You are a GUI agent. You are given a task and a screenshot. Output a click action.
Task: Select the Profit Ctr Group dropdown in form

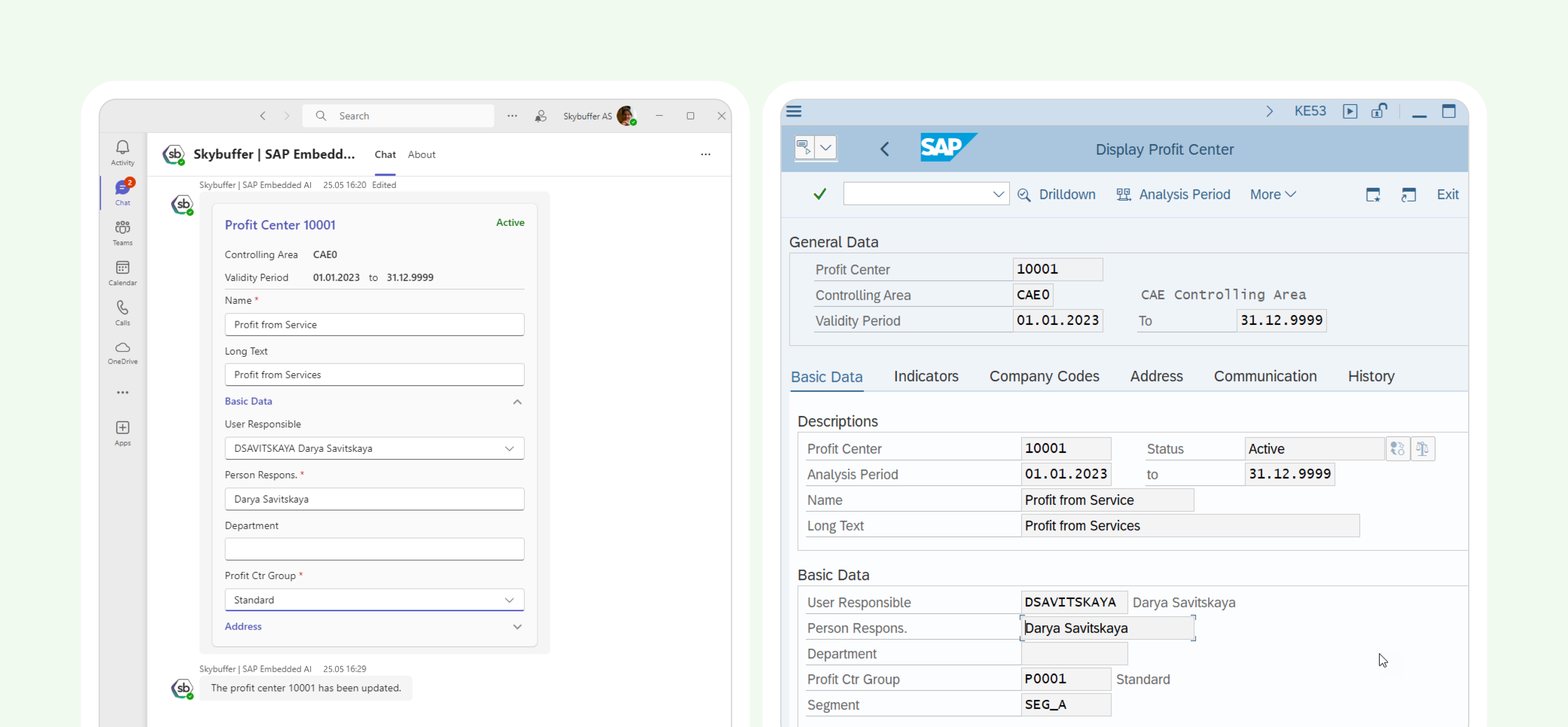[x=374, y=599]
